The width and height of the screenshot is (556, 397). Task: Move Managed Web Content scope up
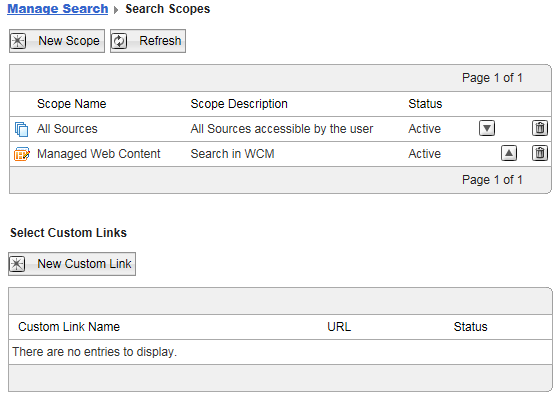point(509,153)
